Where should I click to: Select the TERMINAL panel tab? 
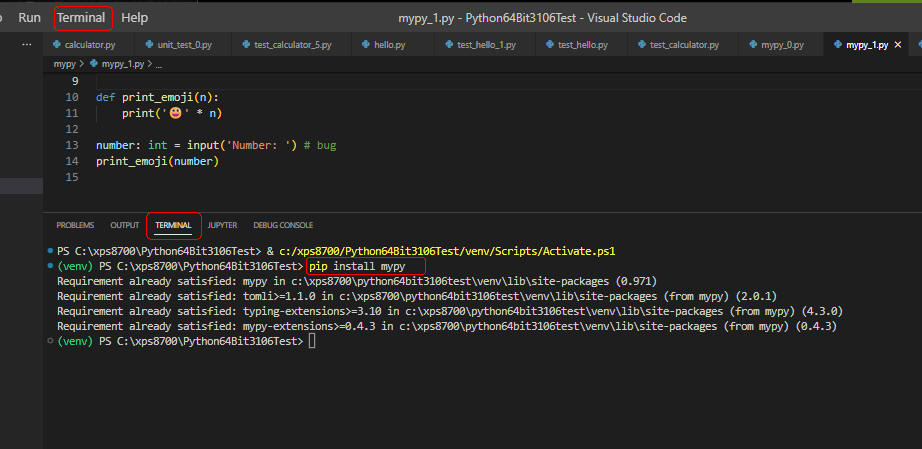tap(173, 225)
